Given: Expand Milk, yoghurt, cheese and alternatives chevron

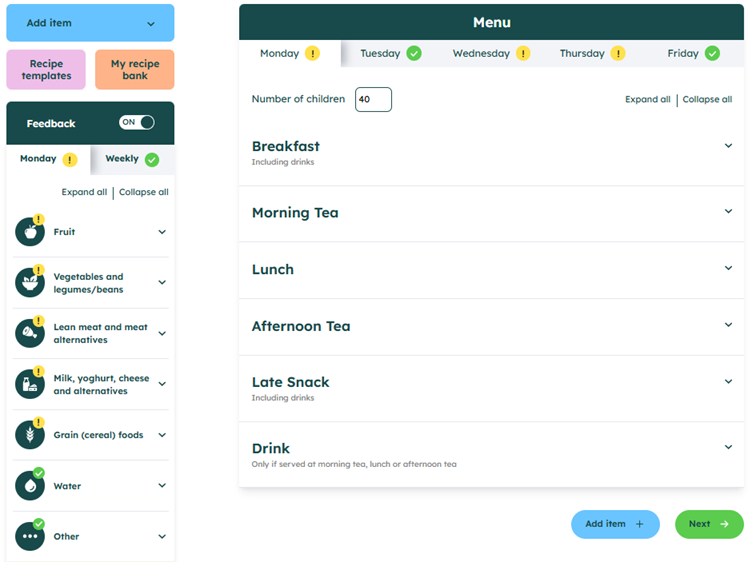Looking at the screenshot, I should [x=162, y=384].
